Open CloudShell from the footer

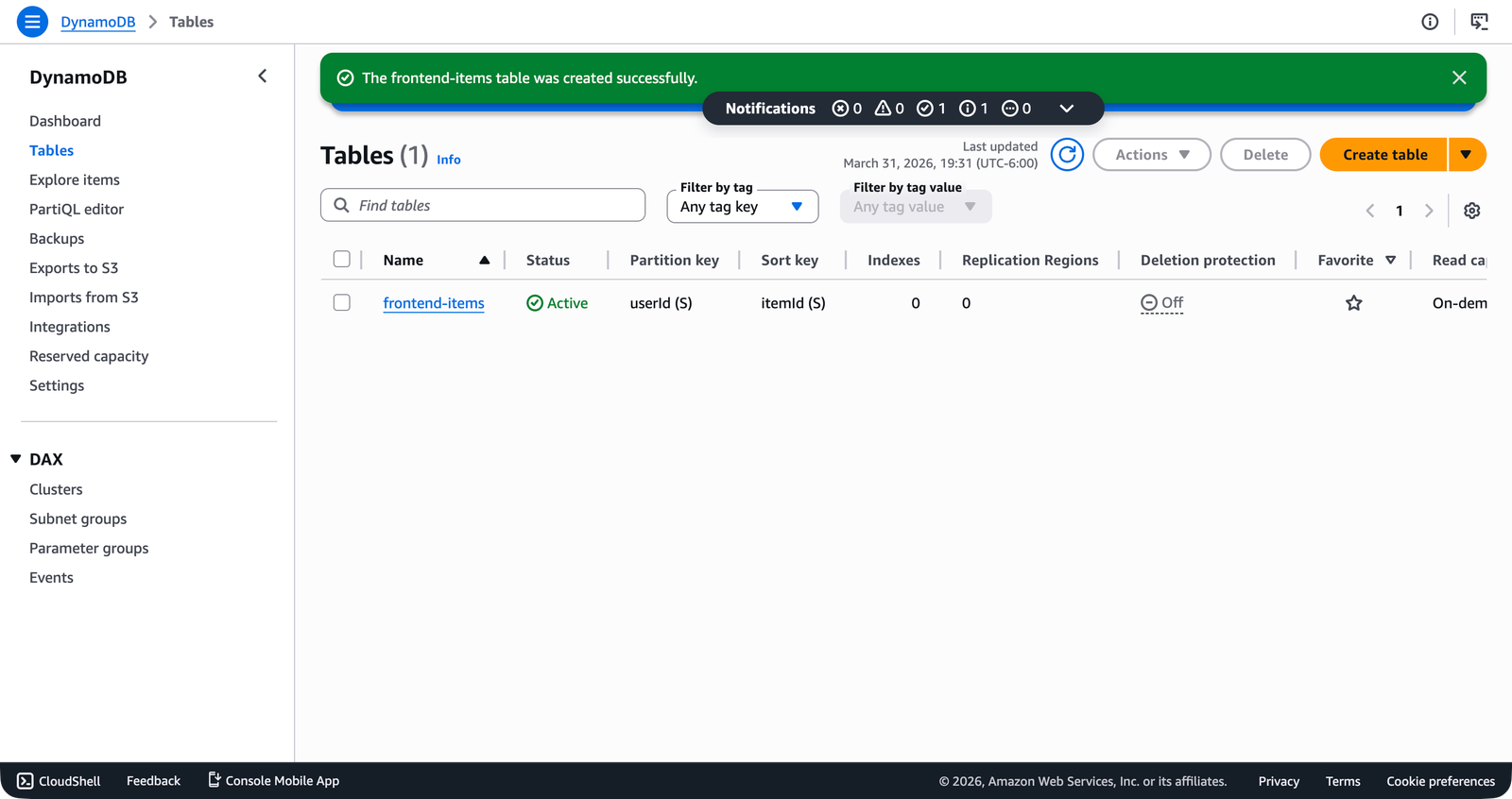point(59,781)
